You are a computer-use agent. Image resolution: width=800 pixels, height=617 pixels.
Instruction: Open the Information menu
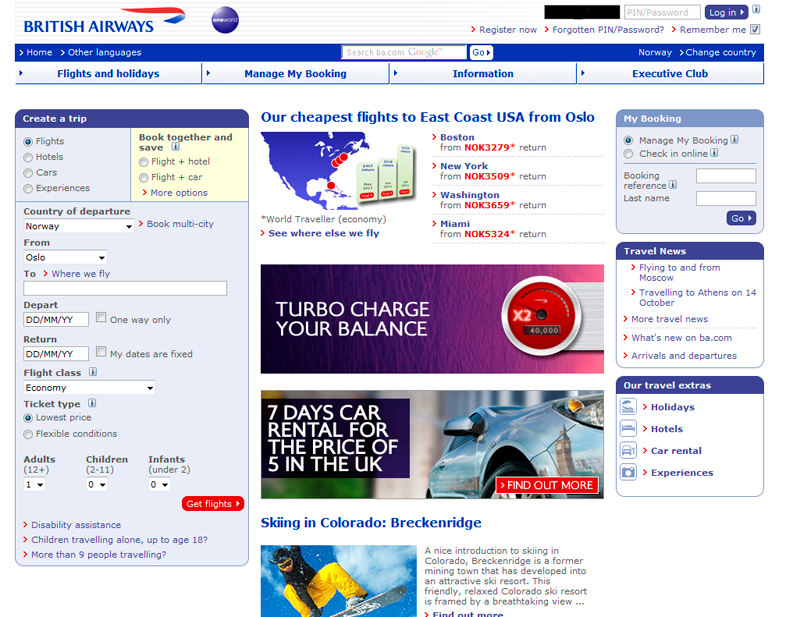[483, 73]
